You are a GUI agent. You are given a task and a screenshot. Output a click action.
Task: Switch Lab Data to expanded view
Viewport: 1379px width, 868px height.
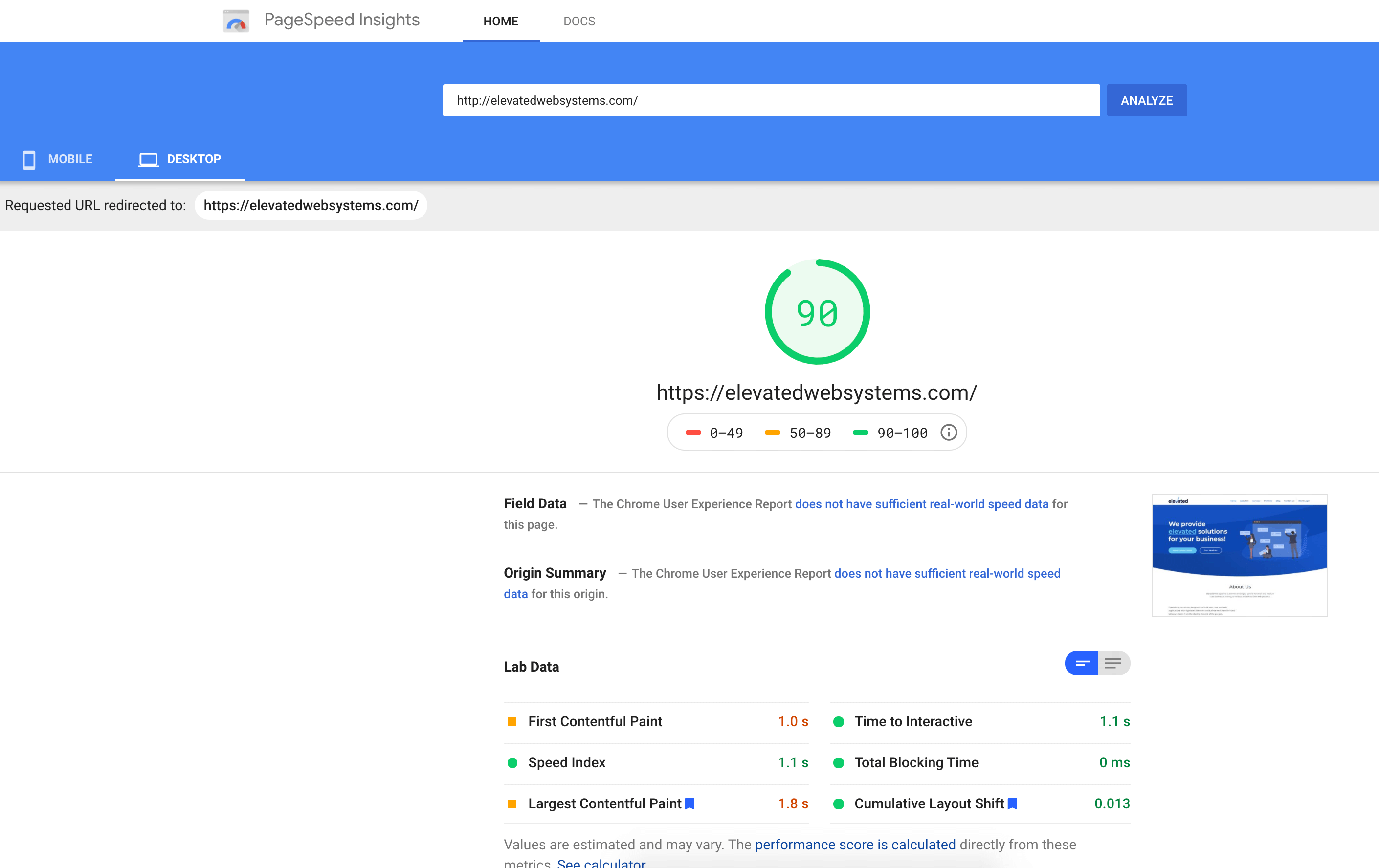coord(1114,663)
